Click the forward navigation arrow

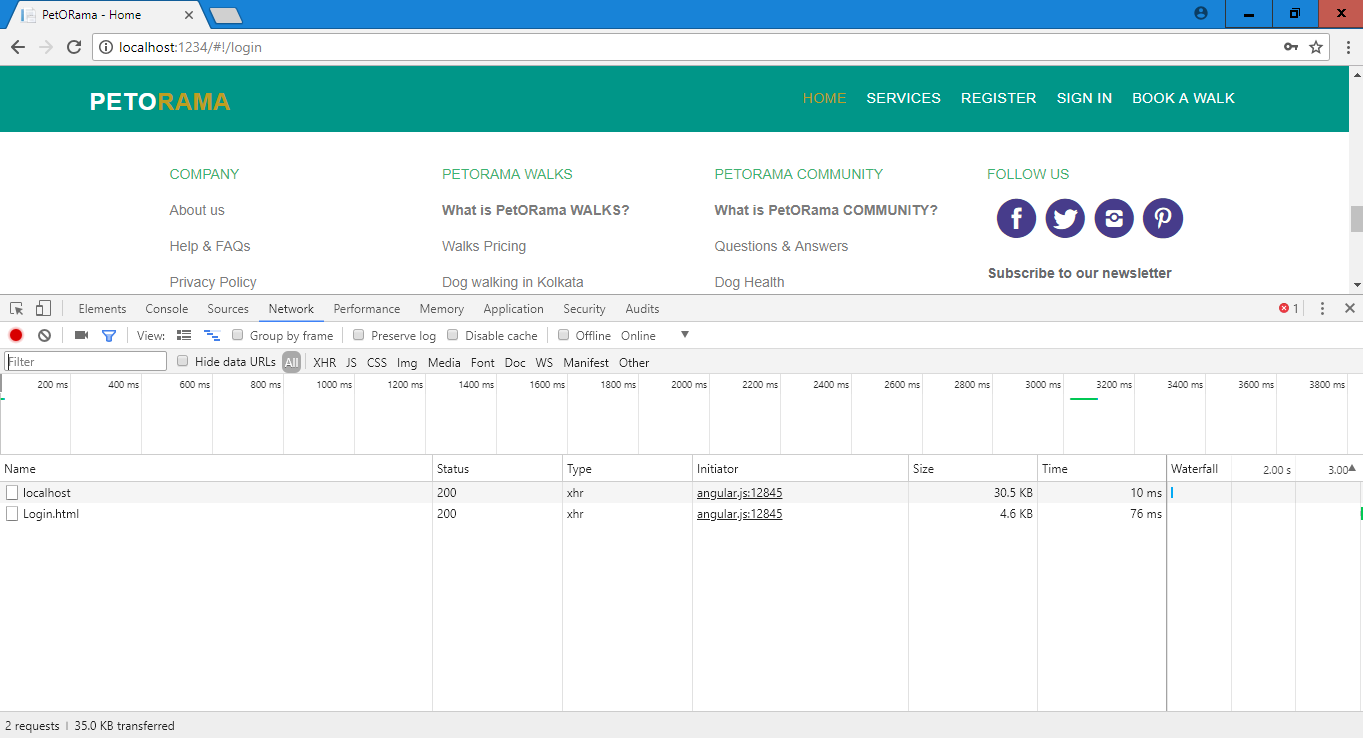pos(46,47)
